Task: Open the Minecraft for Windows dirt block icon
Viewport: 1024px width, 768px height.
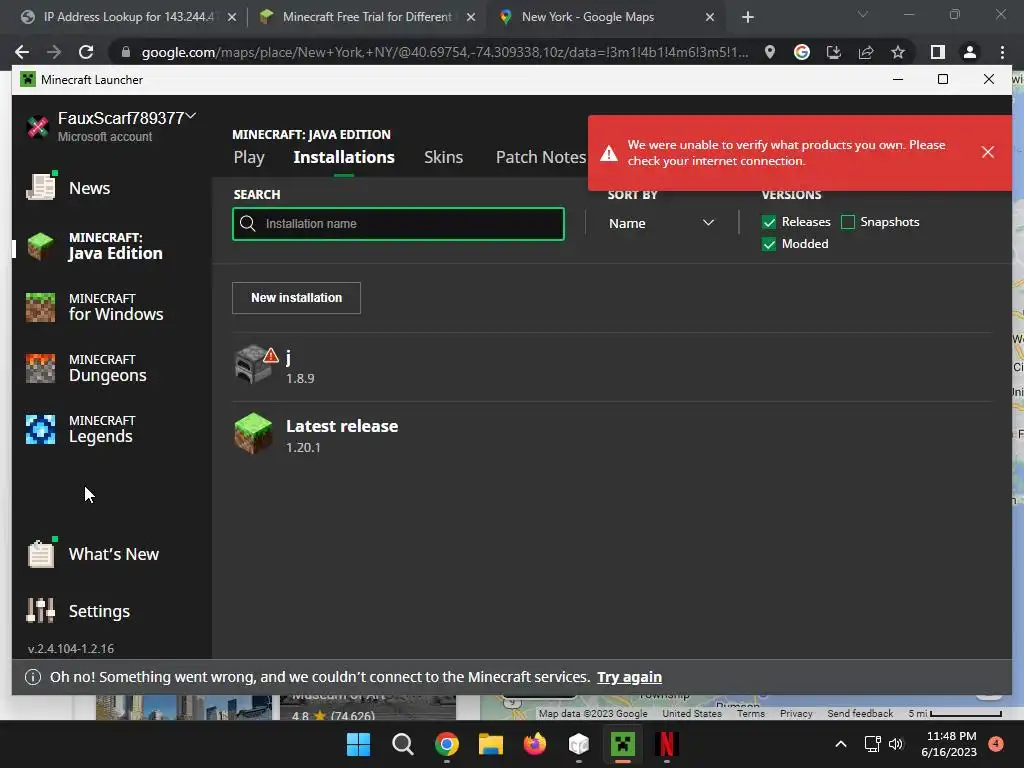Action: [40, 308]
